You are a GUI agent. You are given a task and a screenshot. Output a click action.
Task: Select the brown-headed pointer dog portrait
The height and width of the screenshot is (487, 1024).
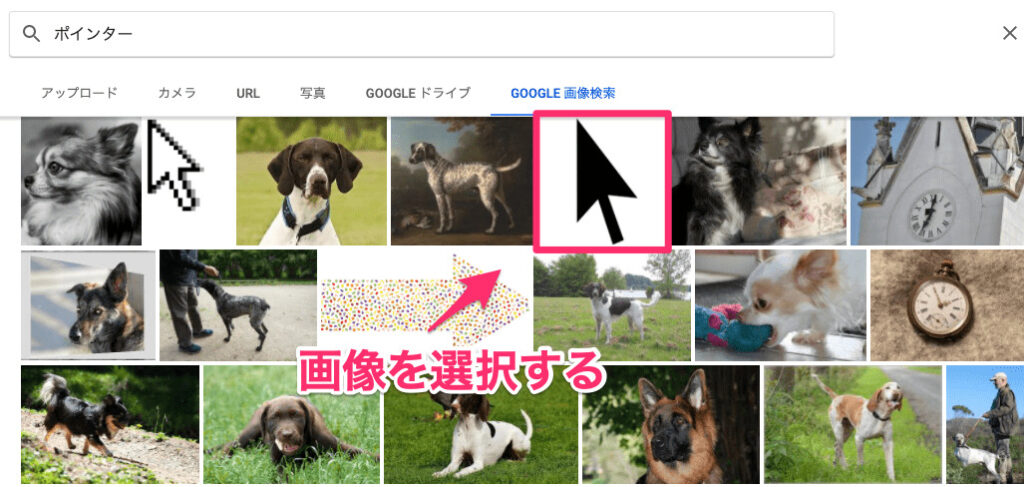[312, 181]
